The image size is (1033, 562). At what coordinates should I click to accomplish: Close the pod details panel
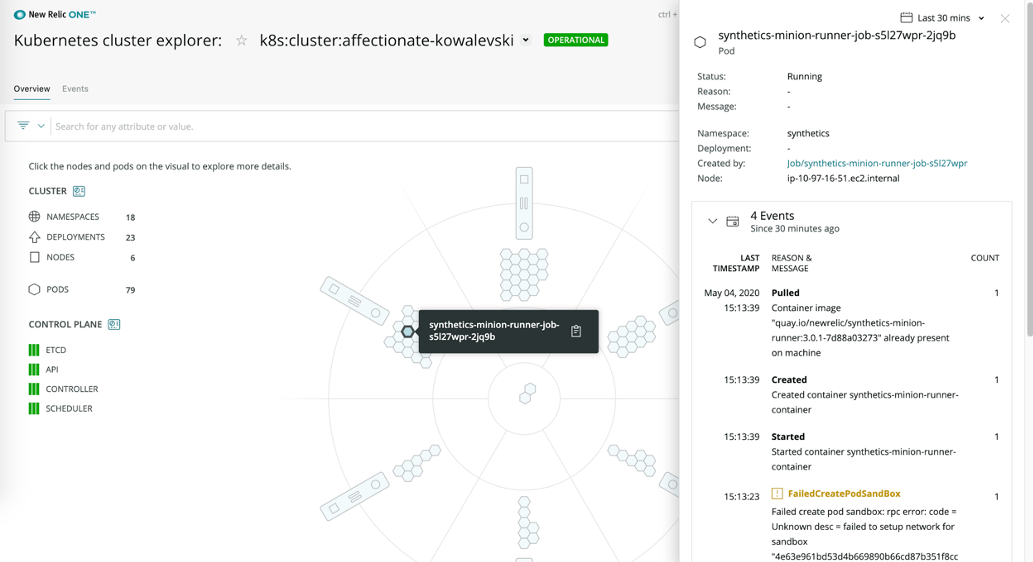click(x=1005, y=18)
